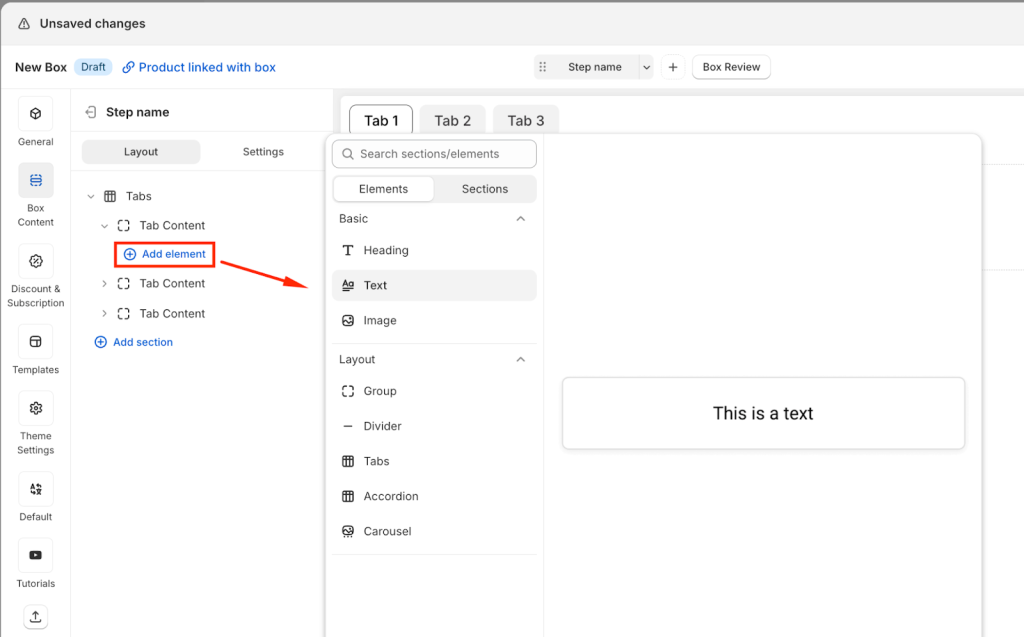The height and width of the screenshot is (637, 1024).
Task: Select the Discount & Subscription icon
Action: click(x=36, y=262)
